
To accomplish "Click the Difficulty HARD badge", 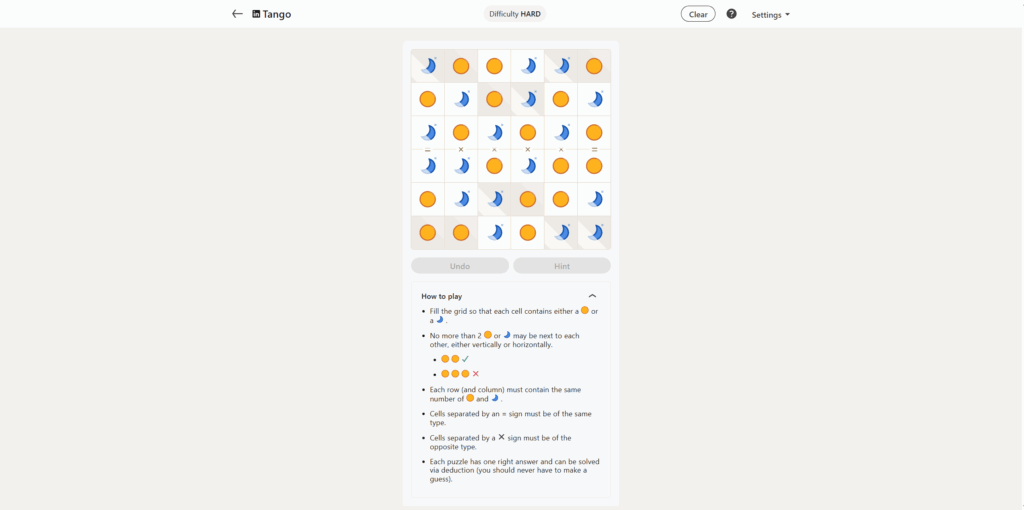I will tap(515, 14).
